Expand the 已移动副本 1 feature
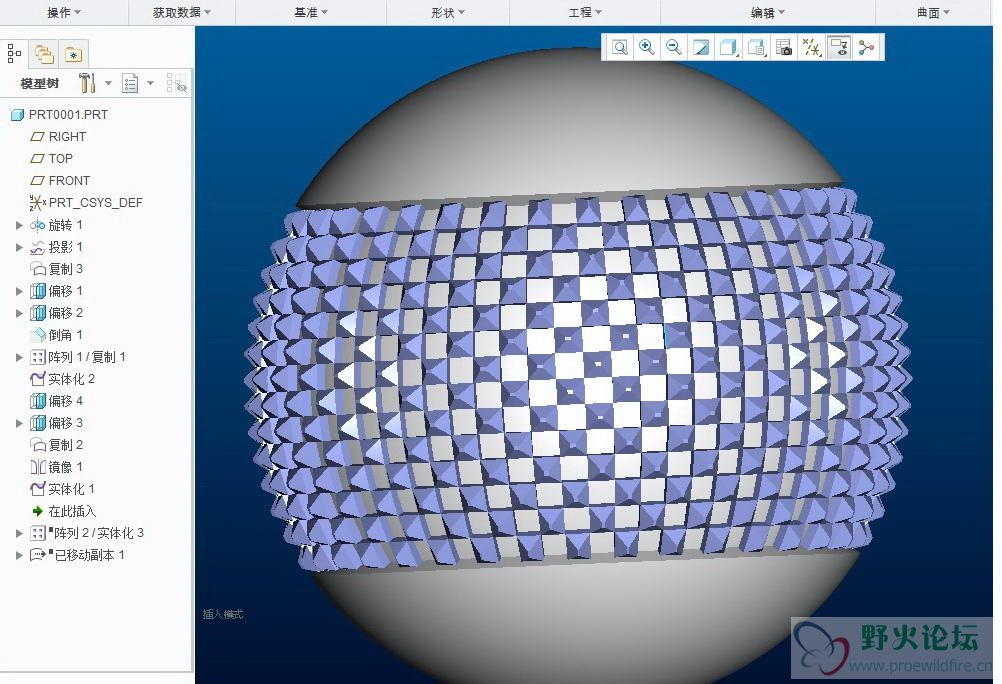The height and width of the screenshot is (684, 1002). pos(19,556)
